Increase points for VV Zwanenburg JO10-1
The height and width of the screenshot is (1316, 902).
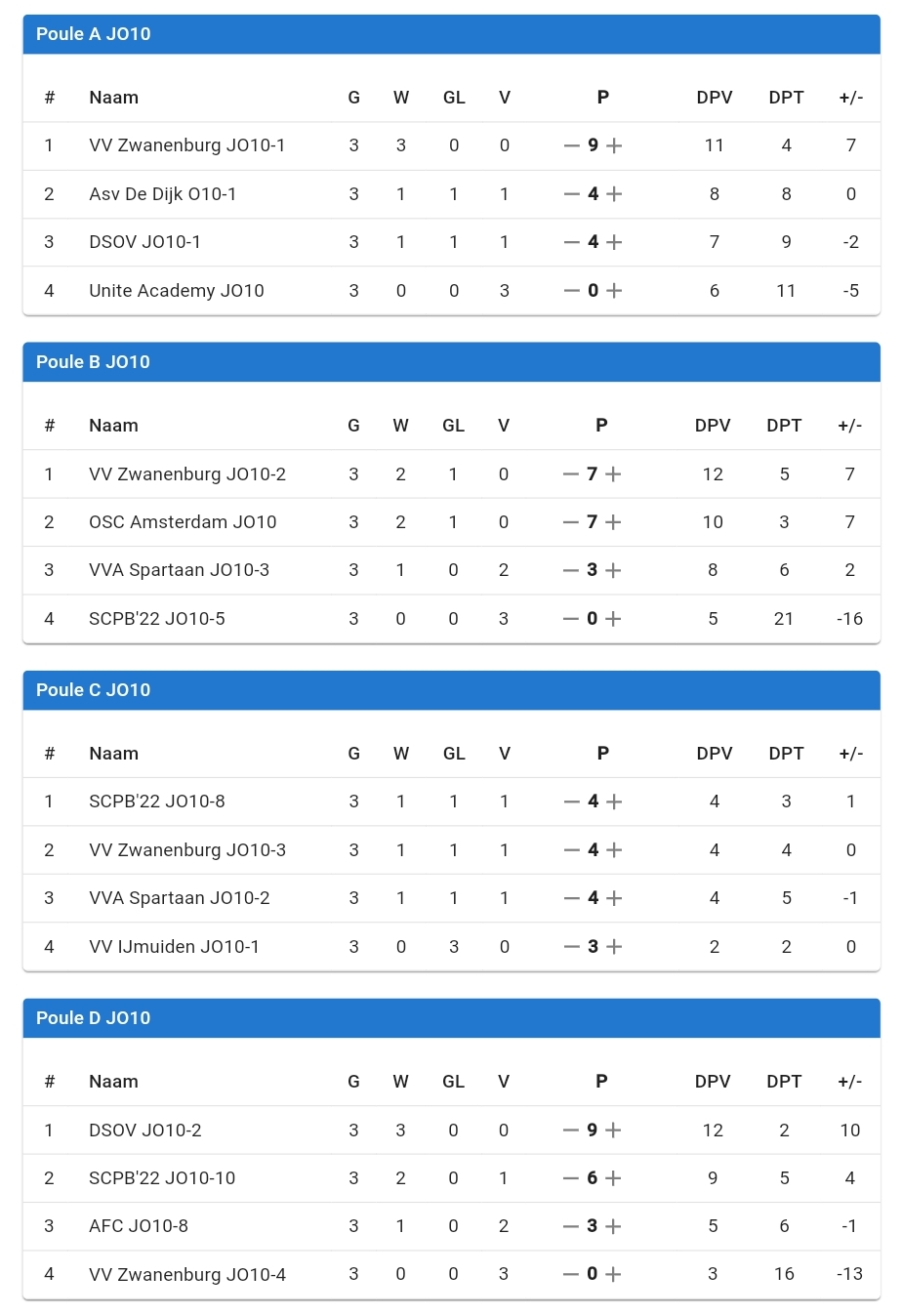click(614, 146)
